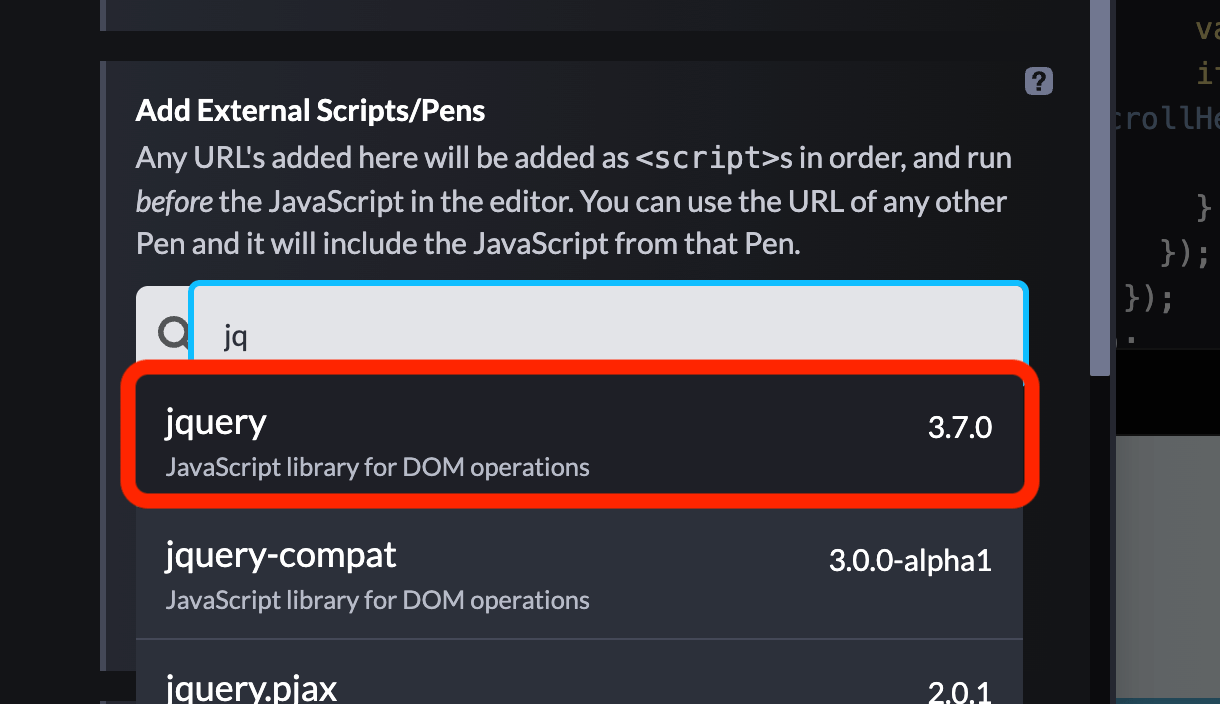Click the jquery description text
Screen dimensions: 1220x704
click(378, 467)
